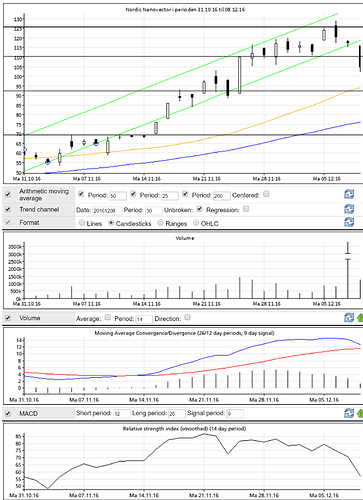This screenshot has width=363, height=500.
Task: Click the moving average period field showing 200
Action: point(222,196)
